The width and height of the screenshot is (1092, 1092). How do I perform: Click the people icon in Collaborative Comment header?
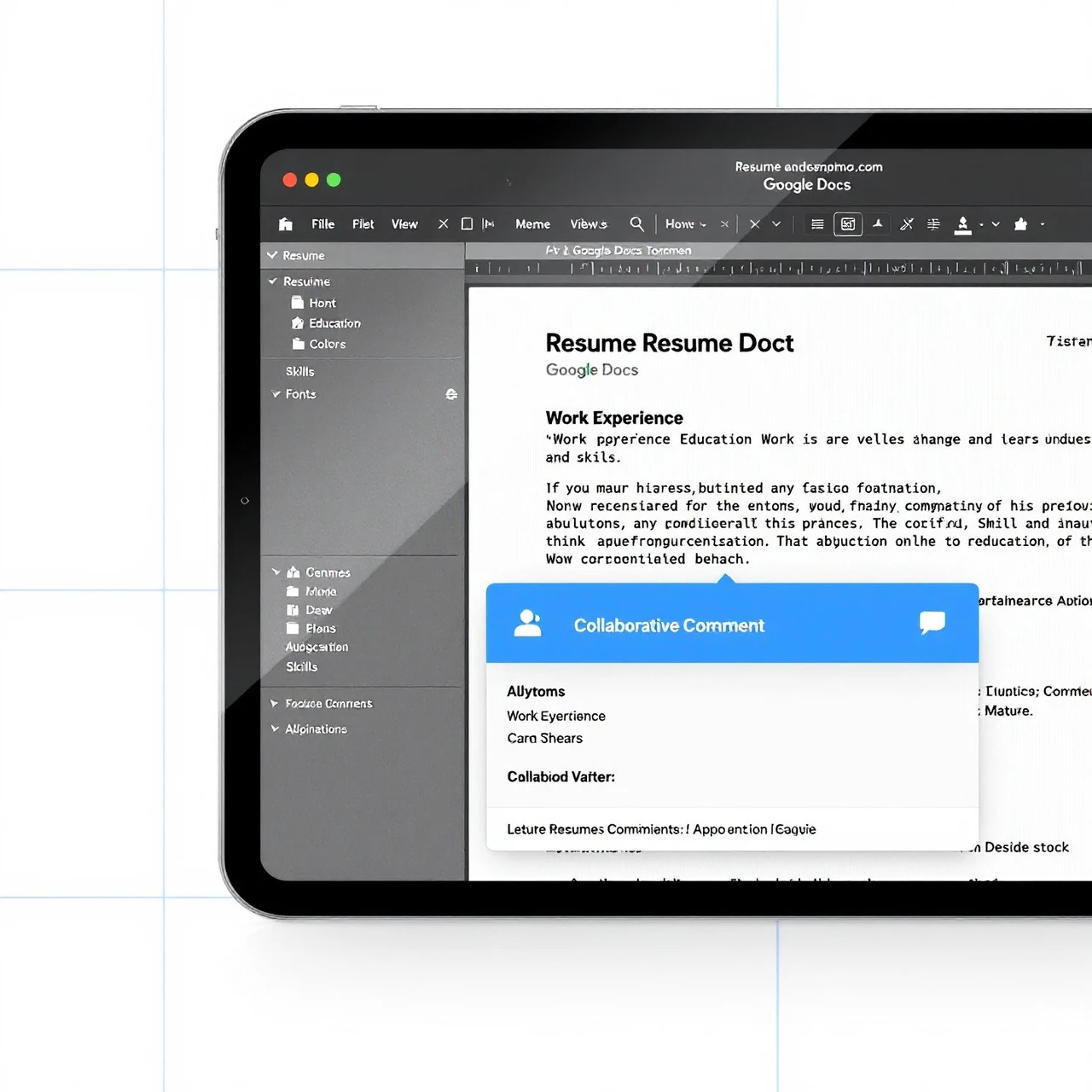[x=527, y=624]
